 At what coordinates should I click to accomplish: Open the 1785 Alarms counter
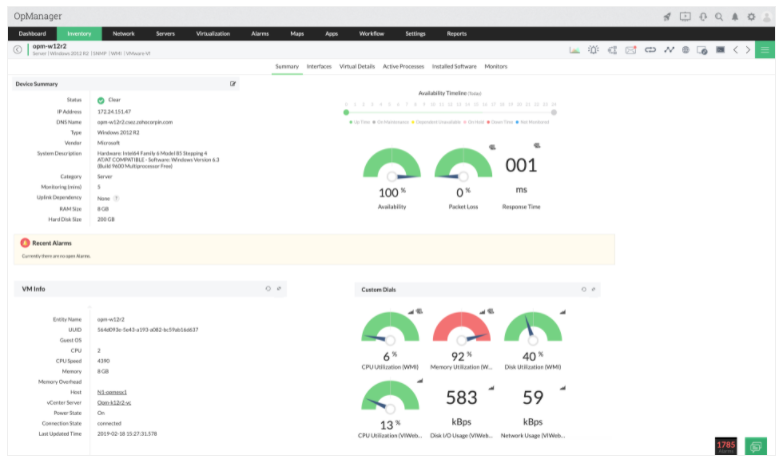click(x=726, y=446)
